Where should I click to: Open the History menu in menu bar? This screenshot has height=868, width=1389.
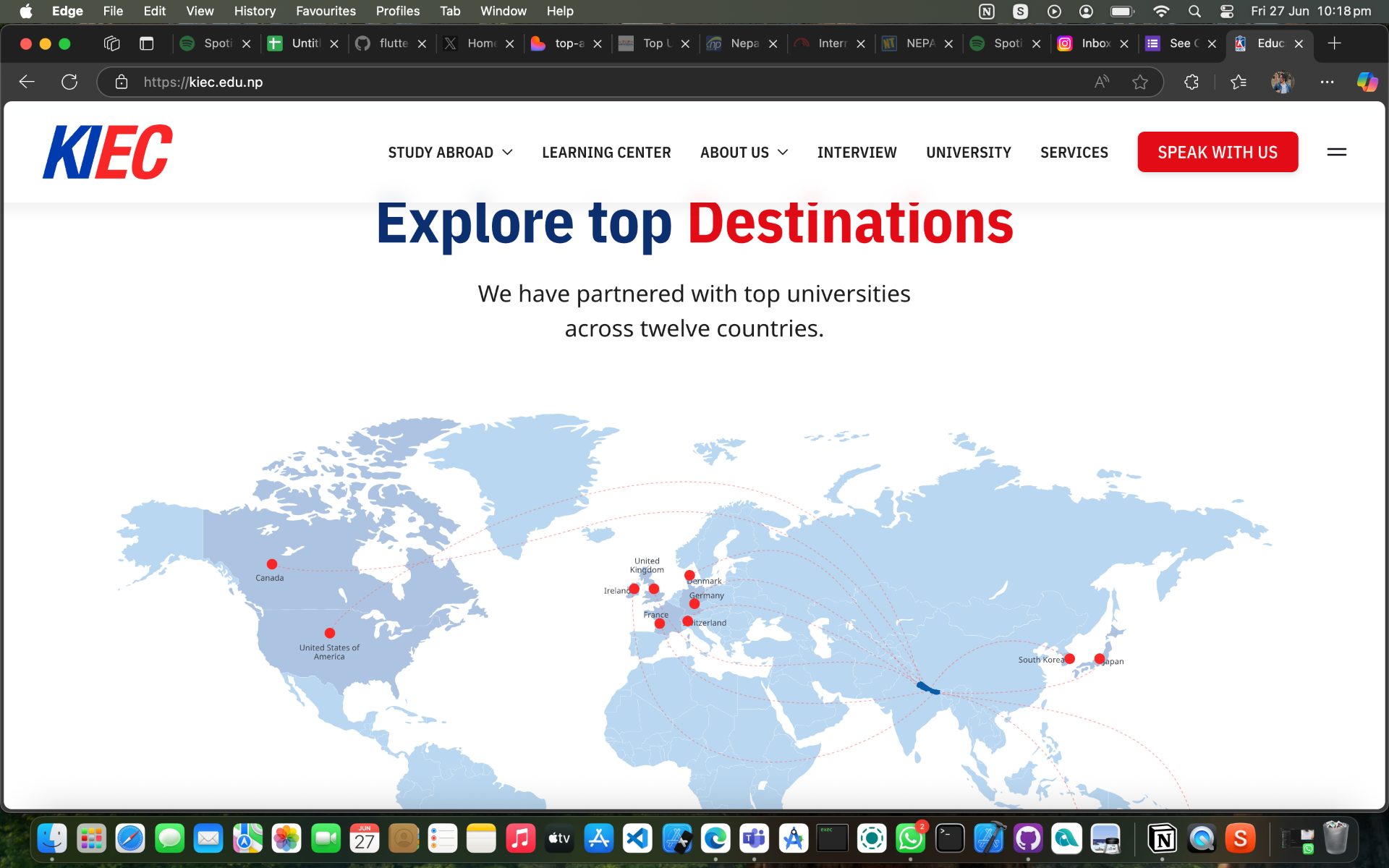click(255, 11)
